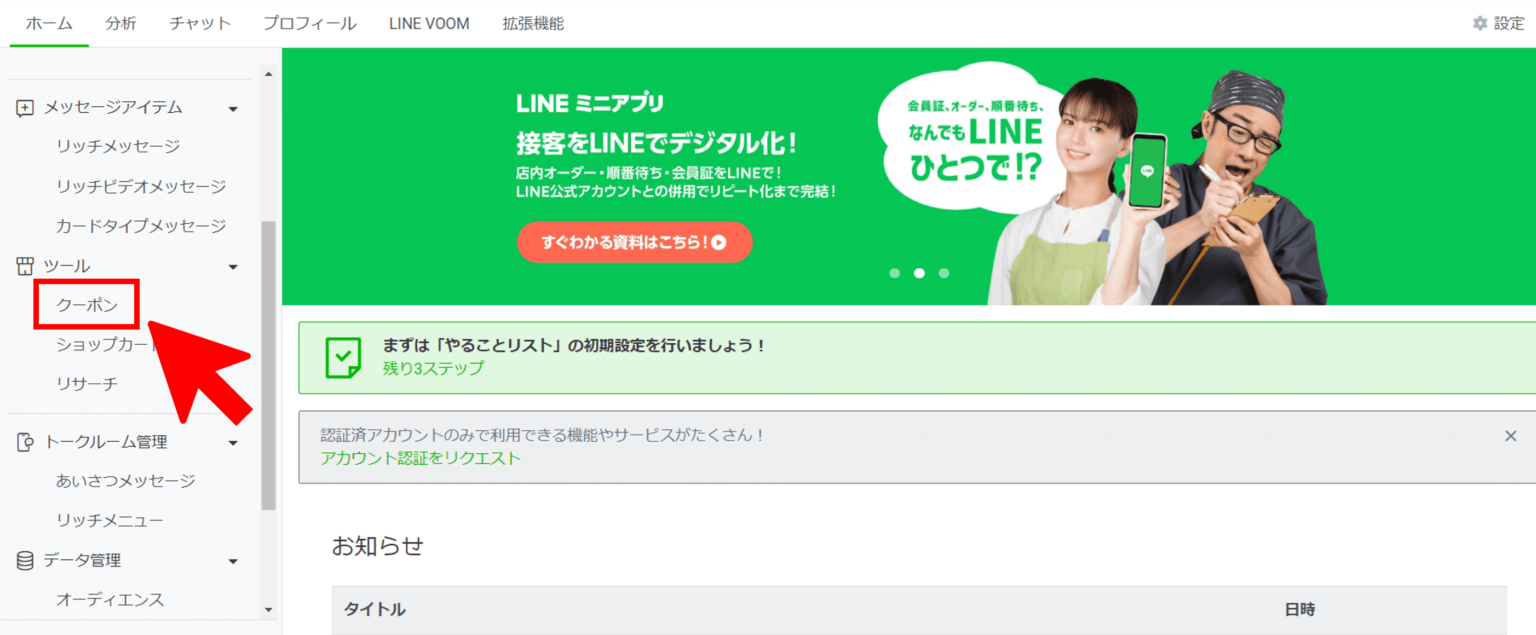This screenshot has height=635, width=1536.
Task: Open the チャット tab
Action: 199,22
